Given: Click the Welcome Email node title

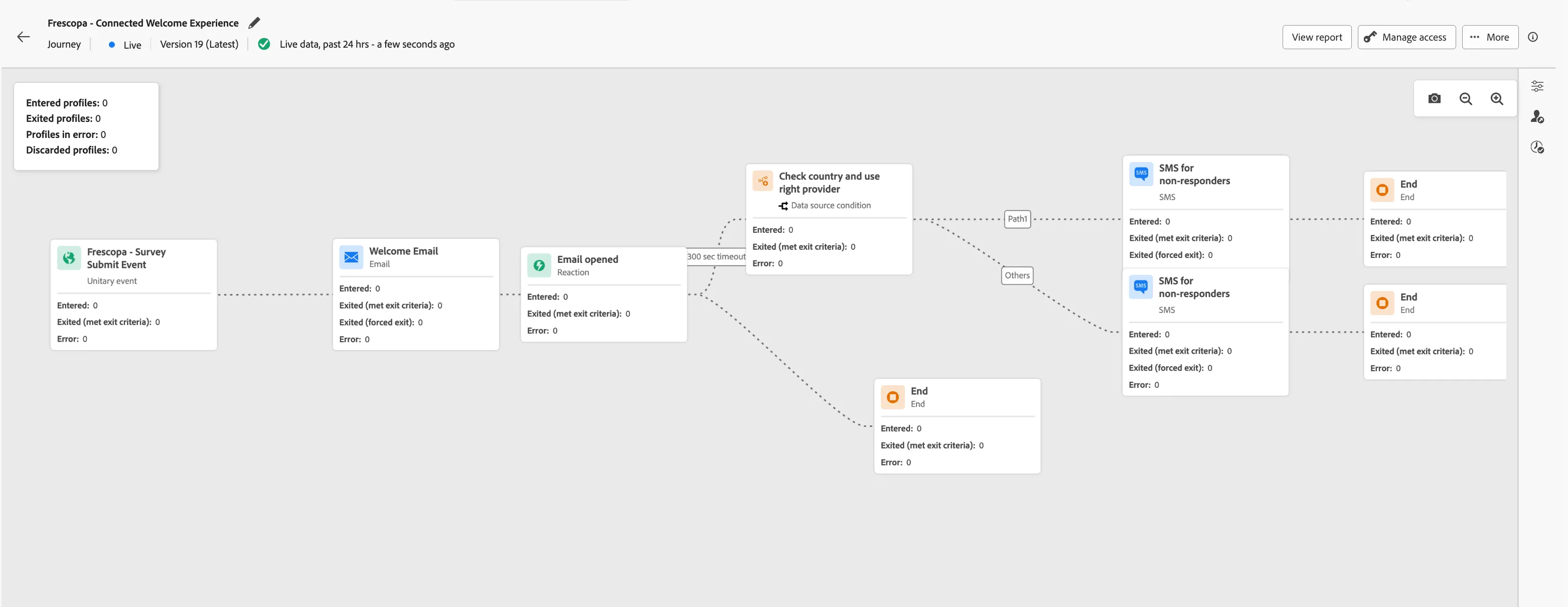Looking at the screenshot, I should point(403,251).
